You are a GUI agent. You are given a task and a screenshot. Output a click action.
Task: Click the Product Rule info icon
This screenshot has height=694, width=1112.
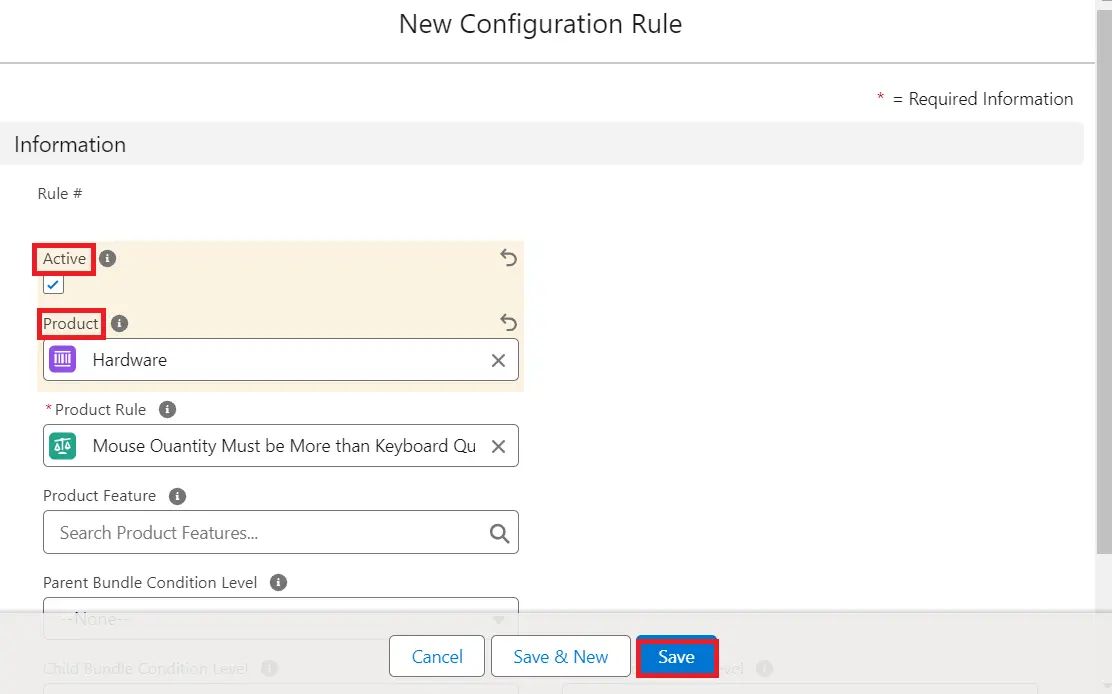point(168,410)
